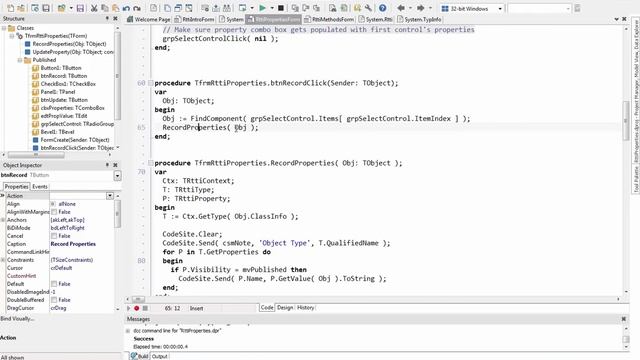Click the wrench options icon in toolbar
Screen dimensions: 640x360
coord(368,8)
